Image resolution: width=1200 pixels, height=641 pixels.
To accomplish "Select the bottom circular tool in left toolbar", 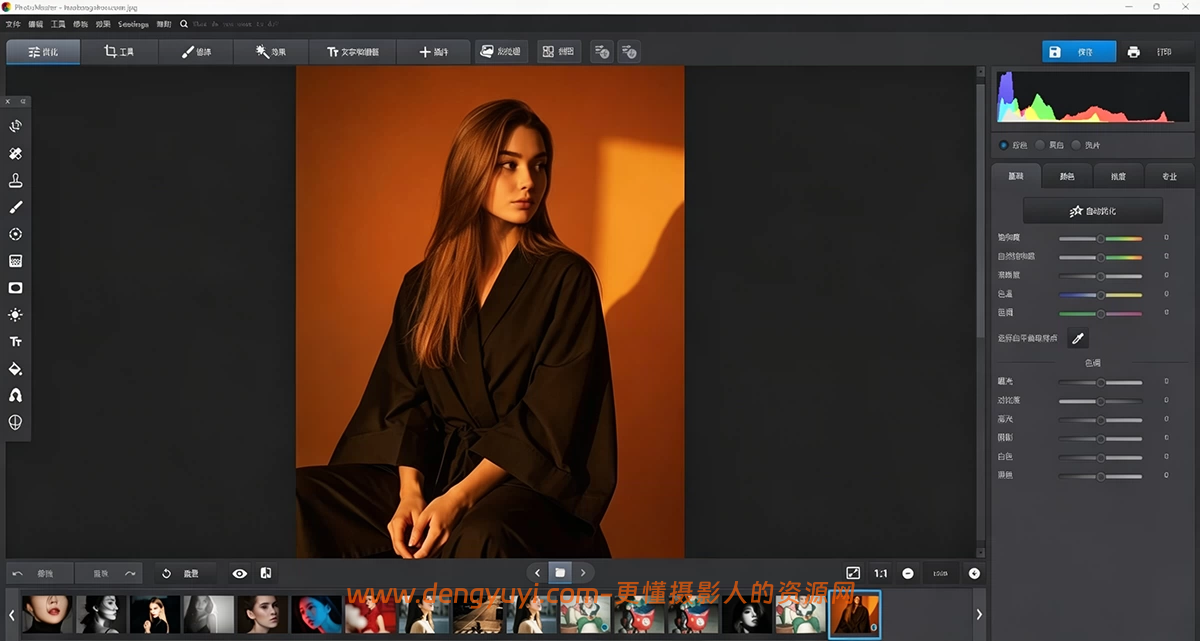I will point(16,423).
